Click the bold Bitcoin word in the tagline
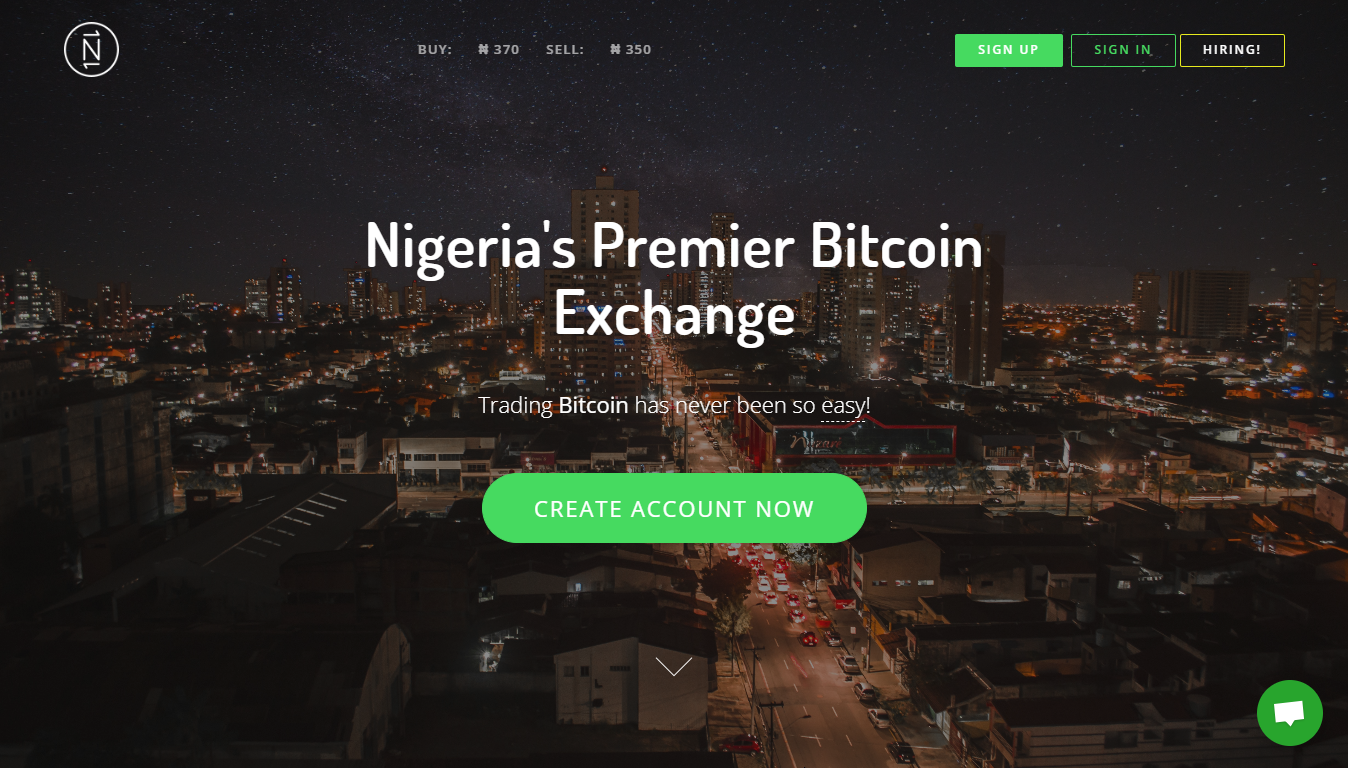This screenshot has height=768, width=1348. pos(593,405)
